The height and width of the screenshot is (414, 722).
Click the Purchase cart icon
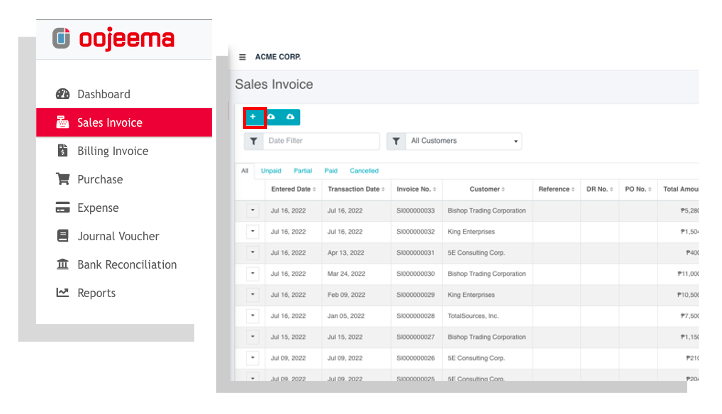pyautogui.click(x=63, y=179)
